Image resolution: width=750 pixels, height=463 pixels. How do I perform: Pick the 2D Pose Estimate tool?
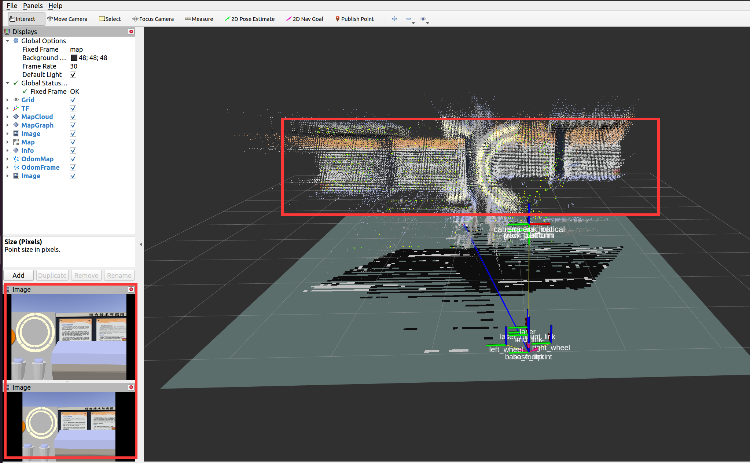(251, 18)
